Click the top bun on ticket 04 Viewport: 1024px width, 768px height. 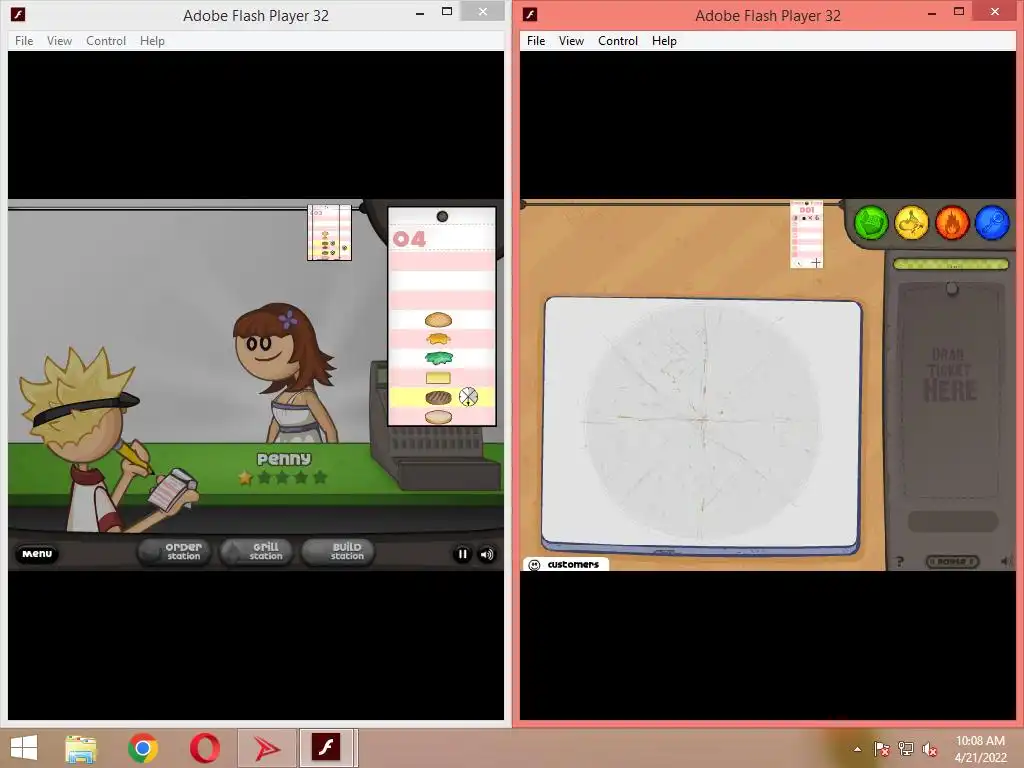[438, 319]
